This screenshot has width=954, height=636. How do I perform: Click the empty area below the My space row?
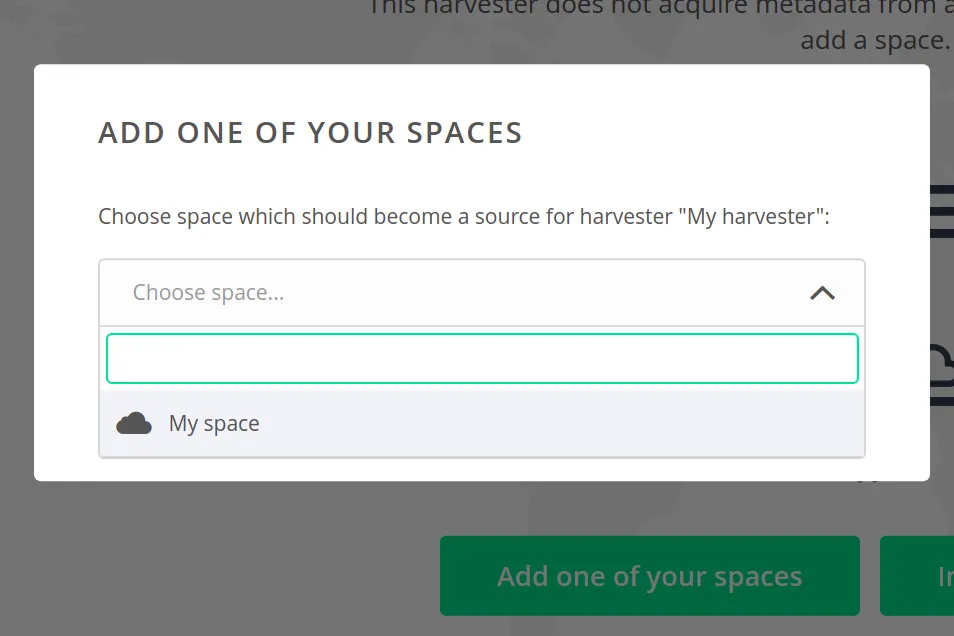pos(481,448)
